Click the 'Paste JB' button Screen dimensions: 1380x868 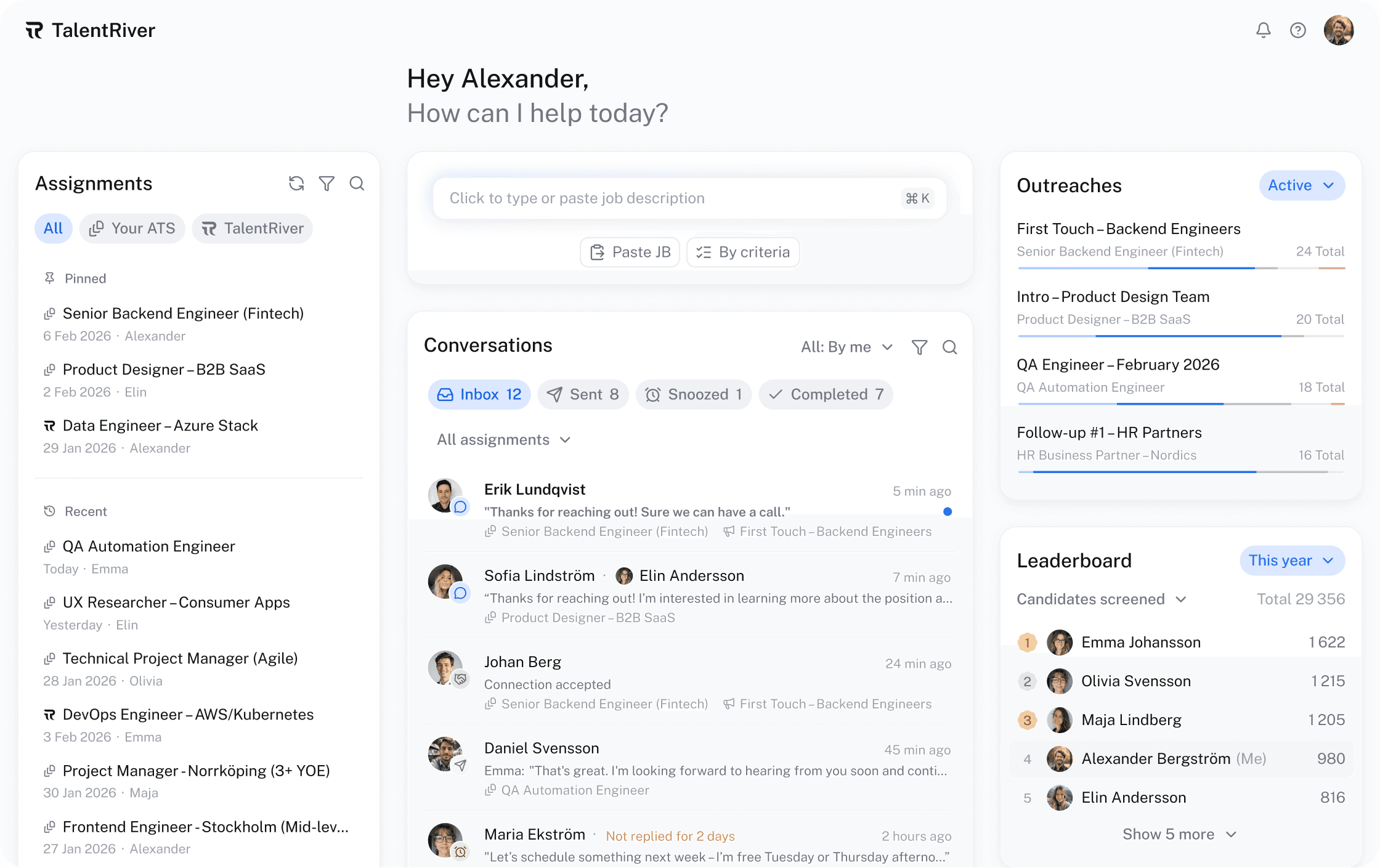point(629,252)
